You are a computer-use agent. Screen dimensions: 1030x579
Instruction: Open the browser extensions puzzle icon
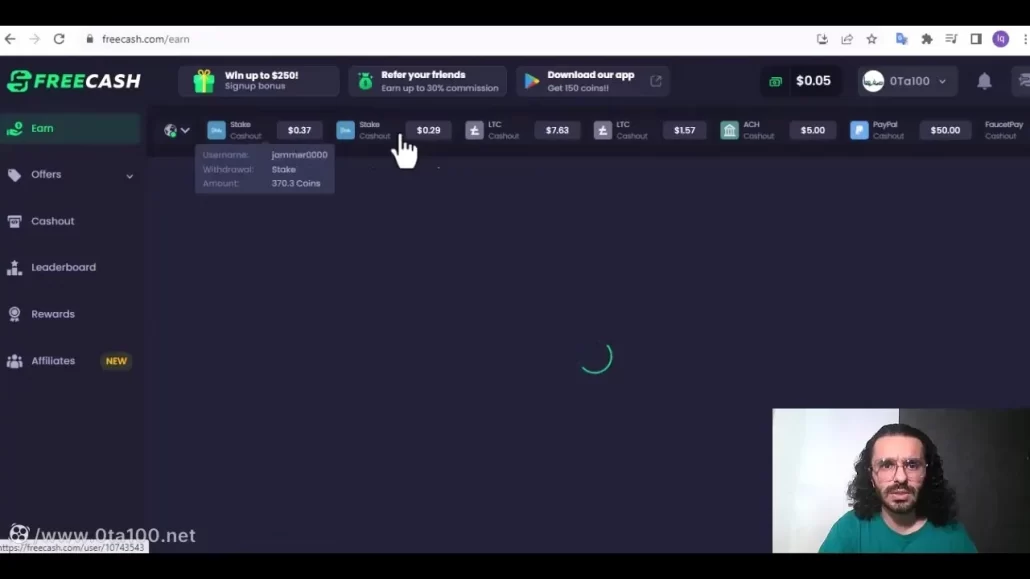[927, 39]
